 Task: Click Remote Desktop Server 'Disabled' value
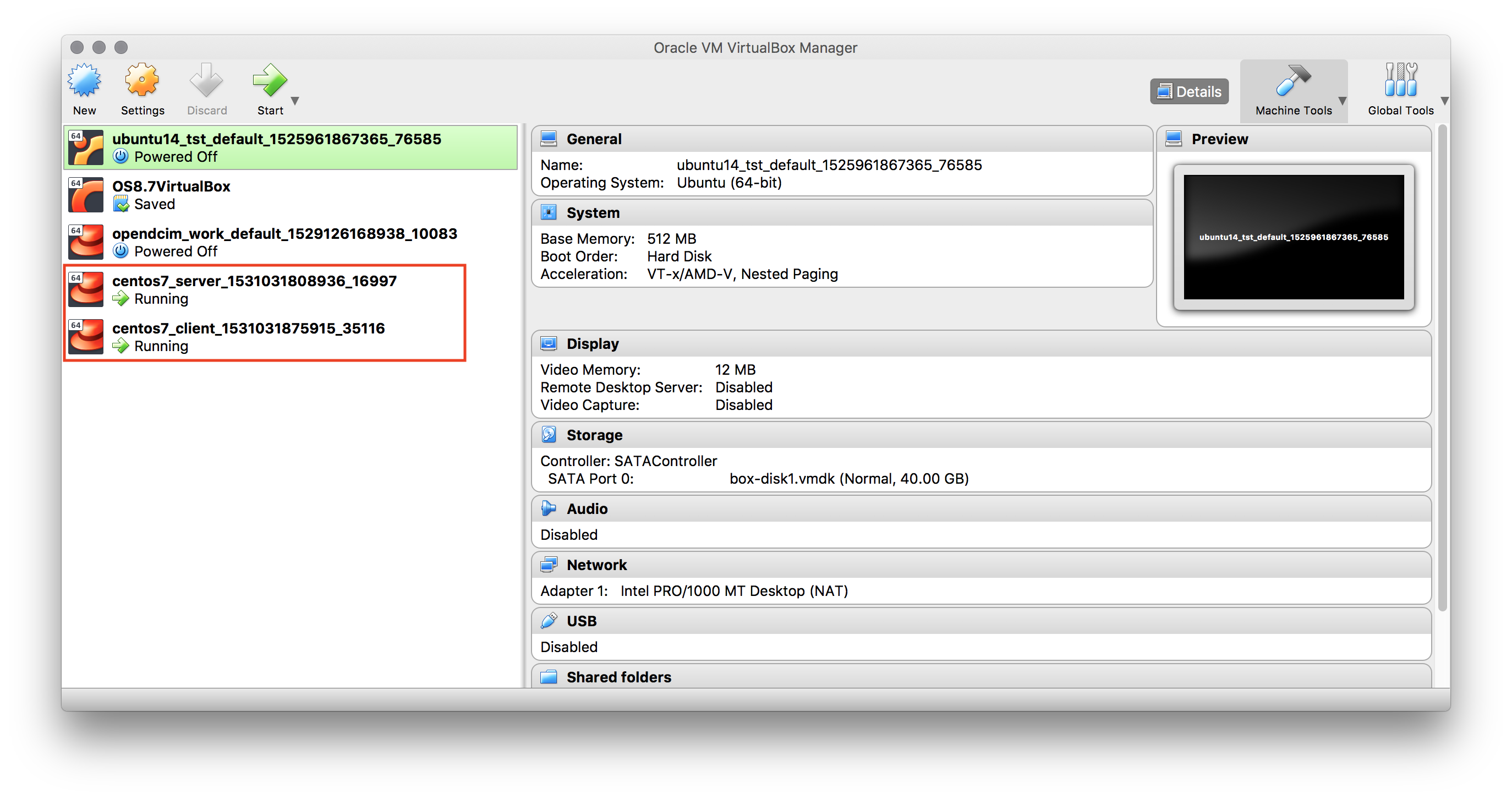point(743,387)
